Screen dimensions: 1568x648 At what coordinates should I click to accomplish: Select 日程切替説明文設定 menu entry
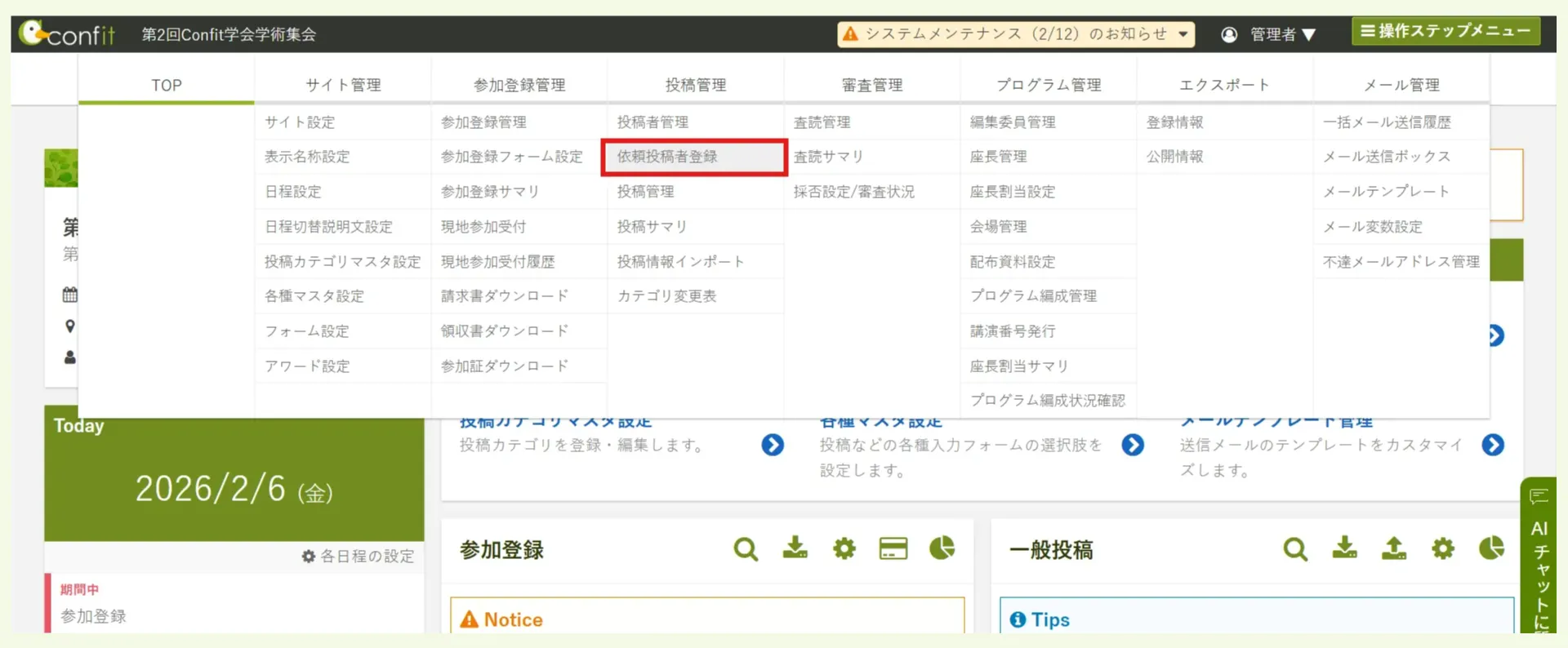343,227
